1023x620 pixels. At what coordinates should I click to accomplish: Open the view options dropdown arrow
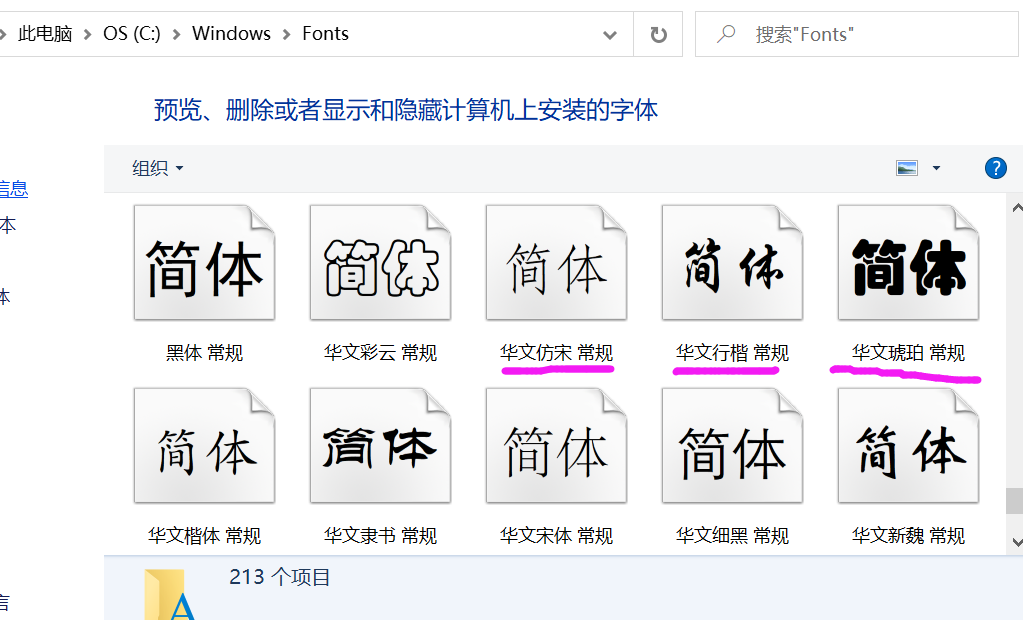point(936,168)
